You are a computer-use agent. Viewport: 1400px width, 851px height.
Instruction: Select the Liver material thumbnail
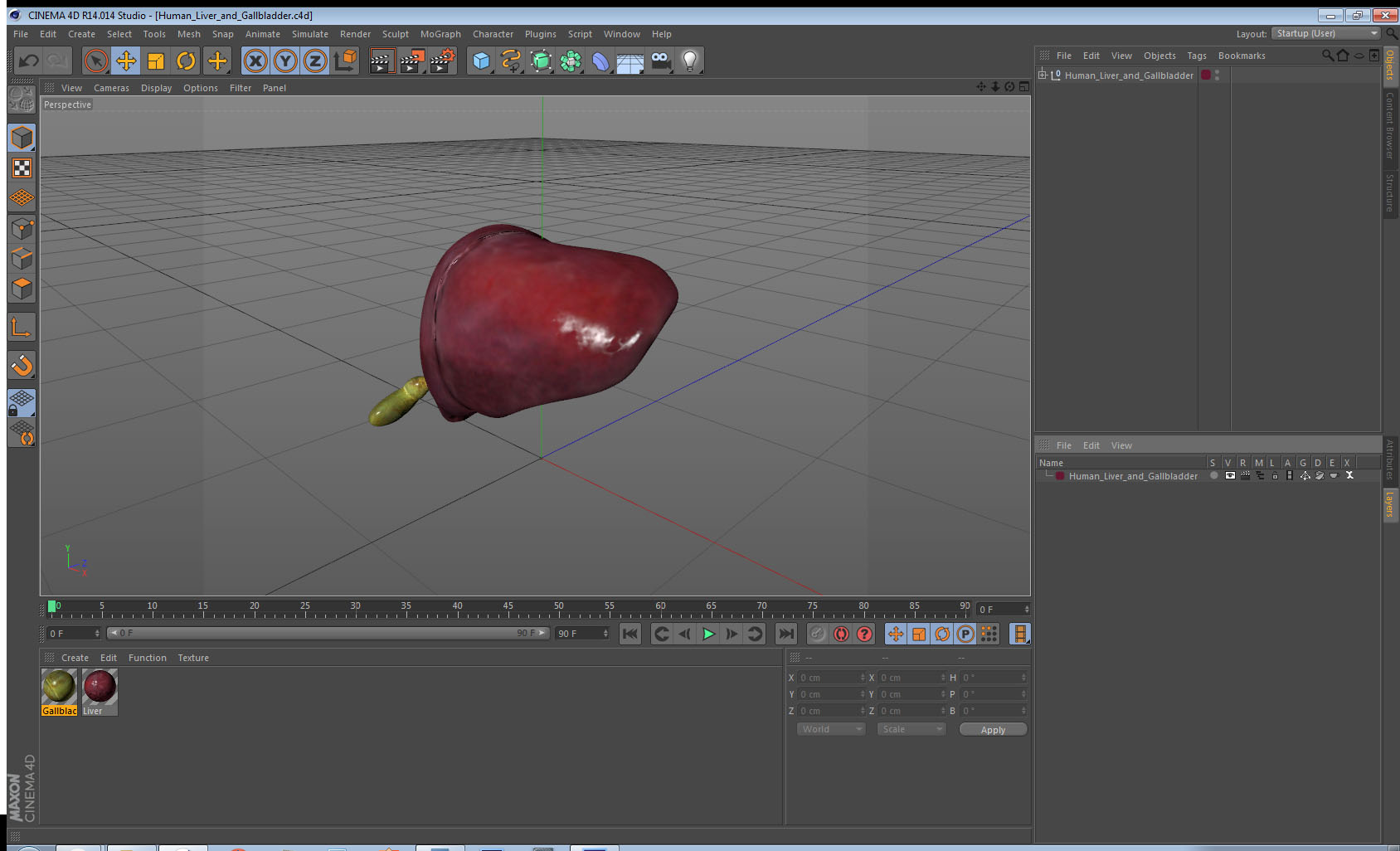100,687
